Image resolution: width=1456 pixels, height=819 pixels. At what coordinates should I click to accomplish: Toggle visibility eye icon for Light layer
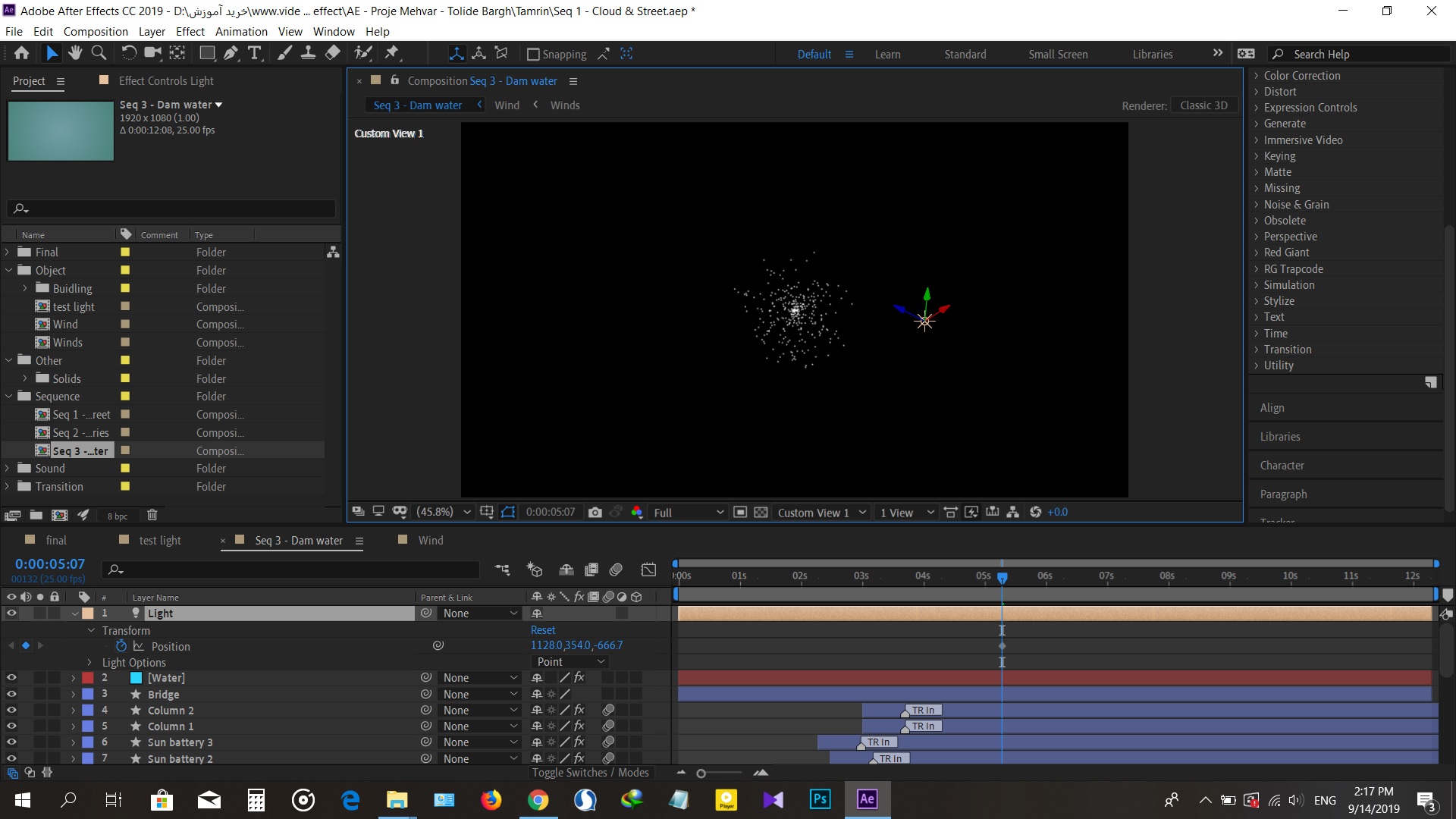pyautogui.click(x=11, y=613)
